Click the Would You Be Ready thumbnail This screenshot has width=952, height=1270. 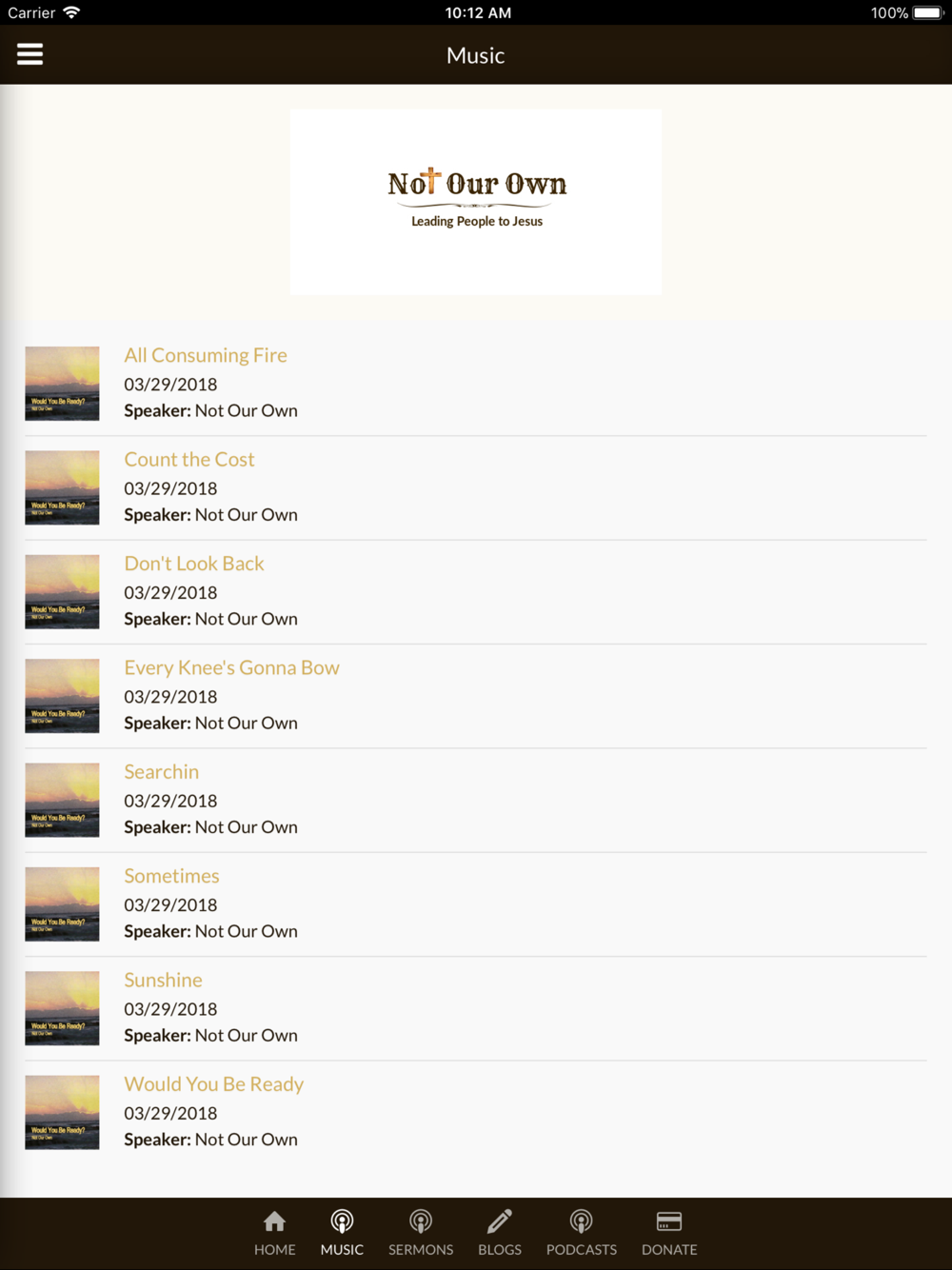(62, 1112)
